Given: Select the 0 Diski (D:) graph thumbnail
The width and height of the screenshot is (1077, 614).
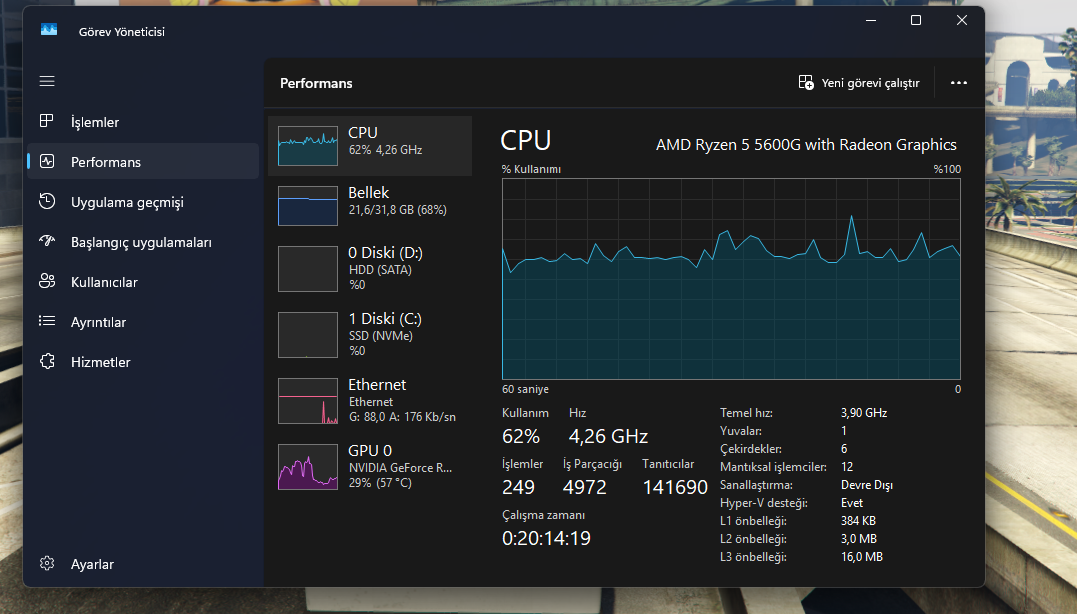Looking at the screenshot, I should (x=308, y=269).
